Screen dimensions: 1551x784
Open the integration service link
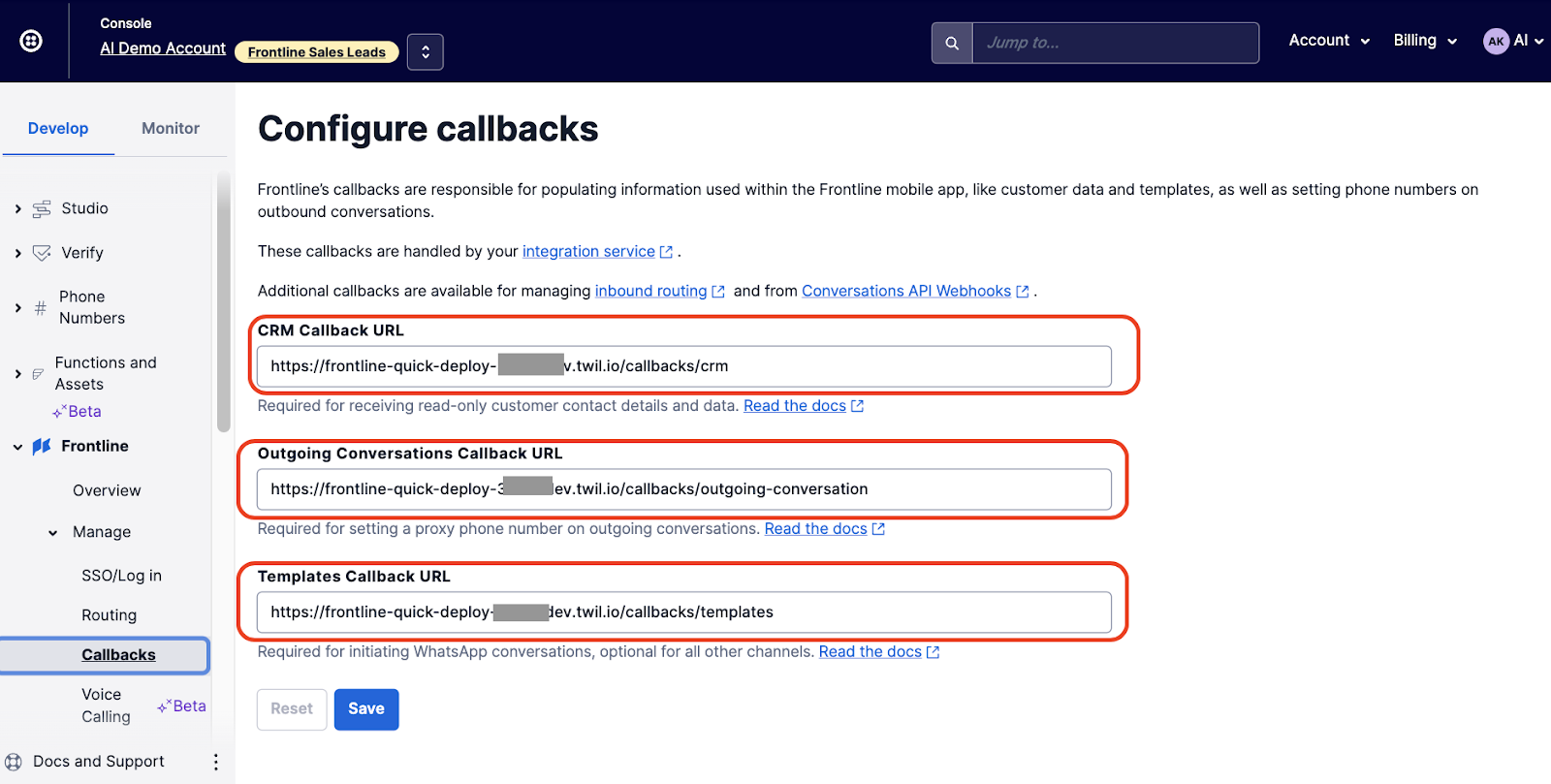click(x=588, y=251)
